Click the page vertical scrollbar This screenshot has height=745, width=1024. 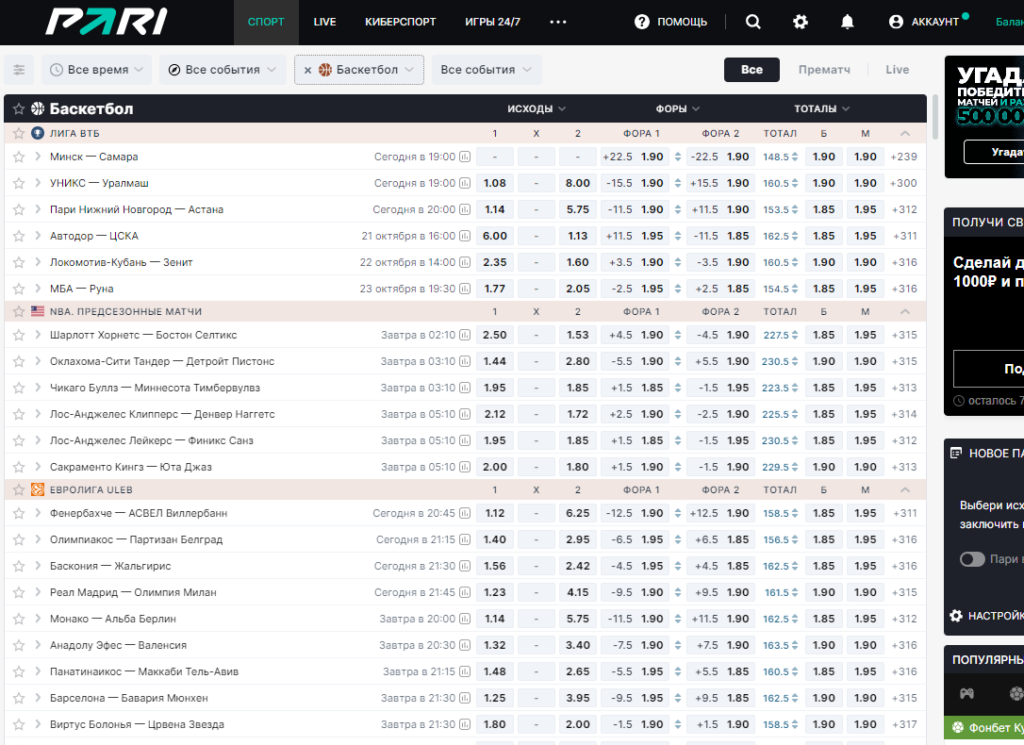click(935, 118)
